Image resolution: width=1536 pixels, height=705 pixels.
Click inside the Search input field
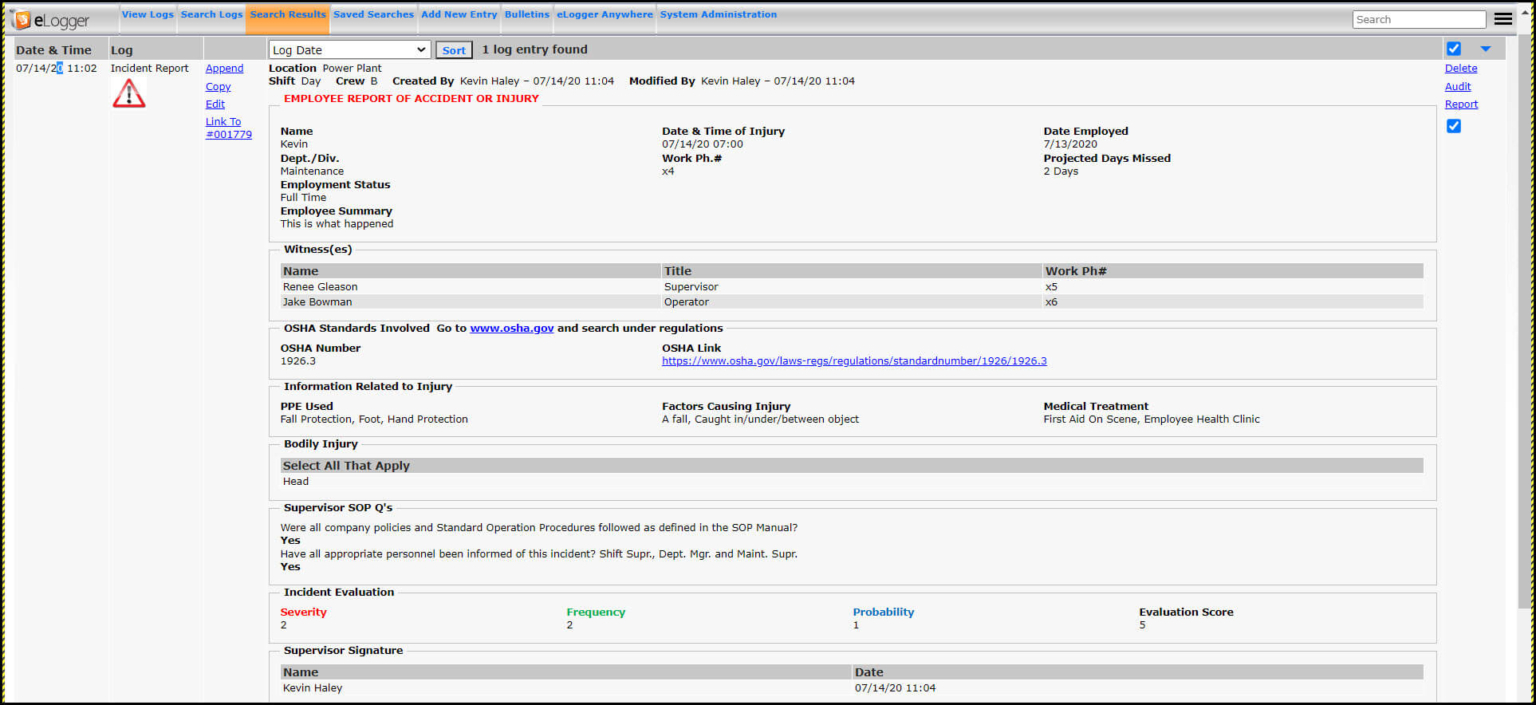[x=1418, y=18]
